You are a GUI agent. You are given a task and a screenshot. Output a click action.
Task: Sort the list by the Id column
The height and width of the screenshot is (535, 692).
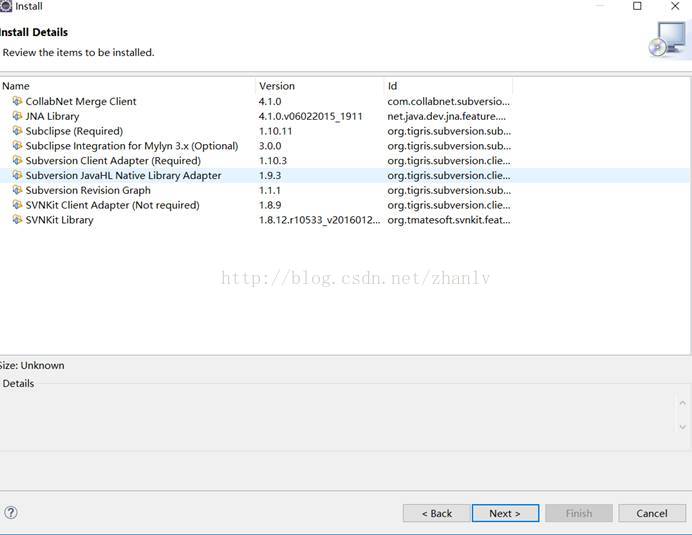[448, 86]
